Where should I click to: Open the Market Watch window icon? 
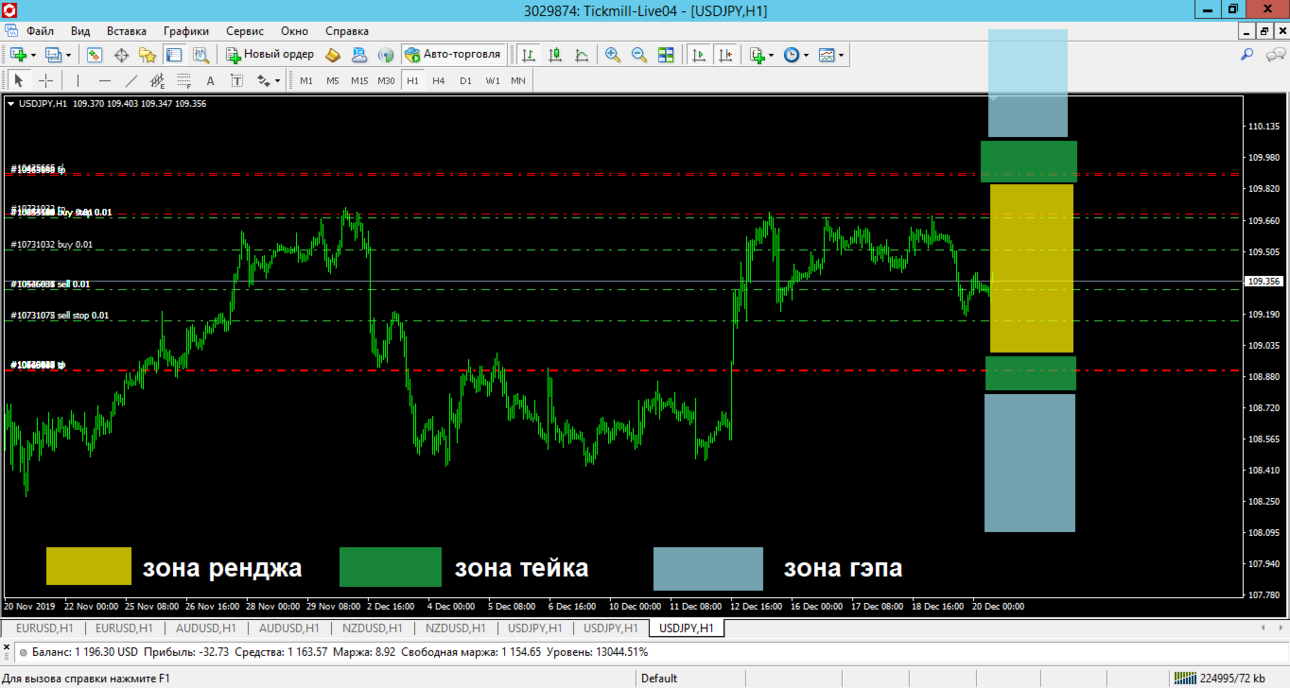(95, 55)
